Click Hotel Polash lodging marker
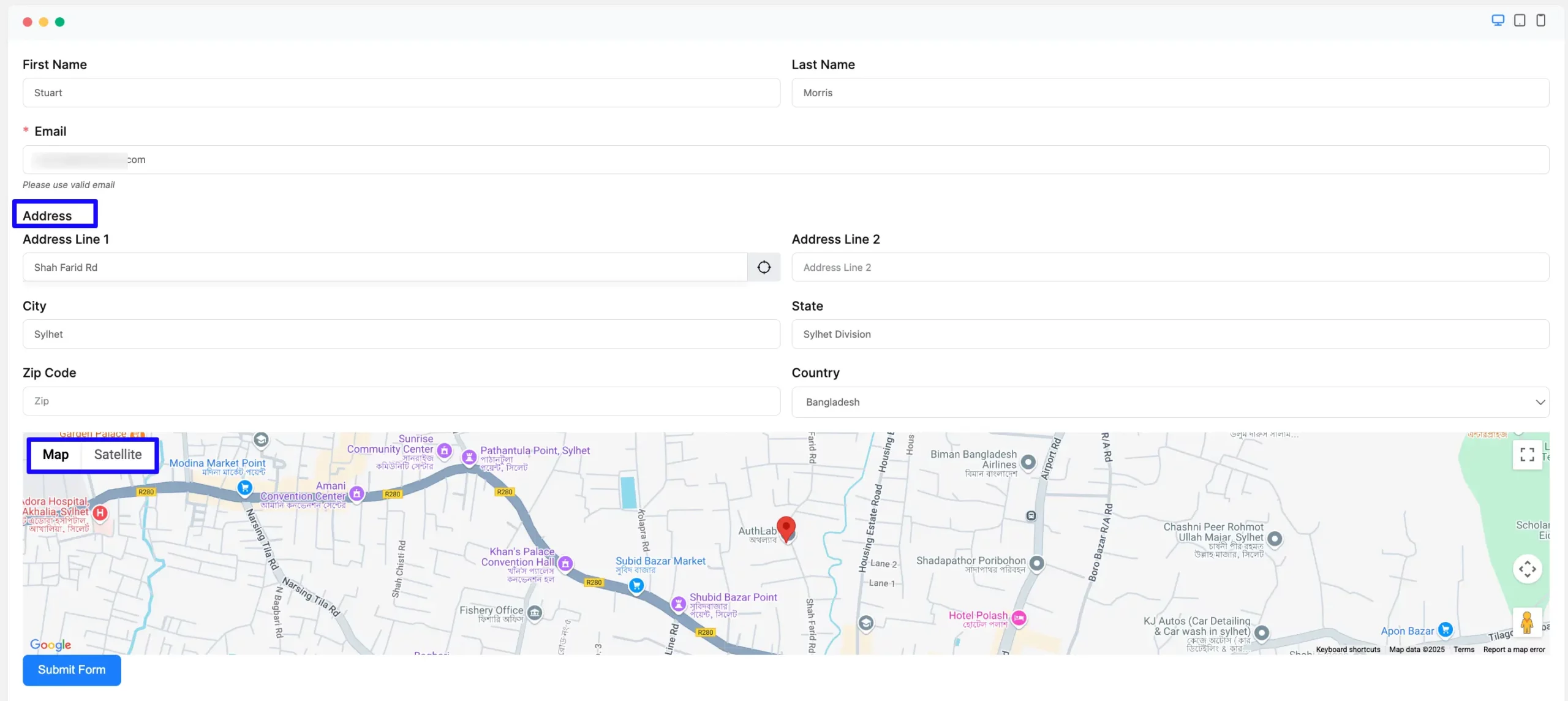 (1019, 618)
